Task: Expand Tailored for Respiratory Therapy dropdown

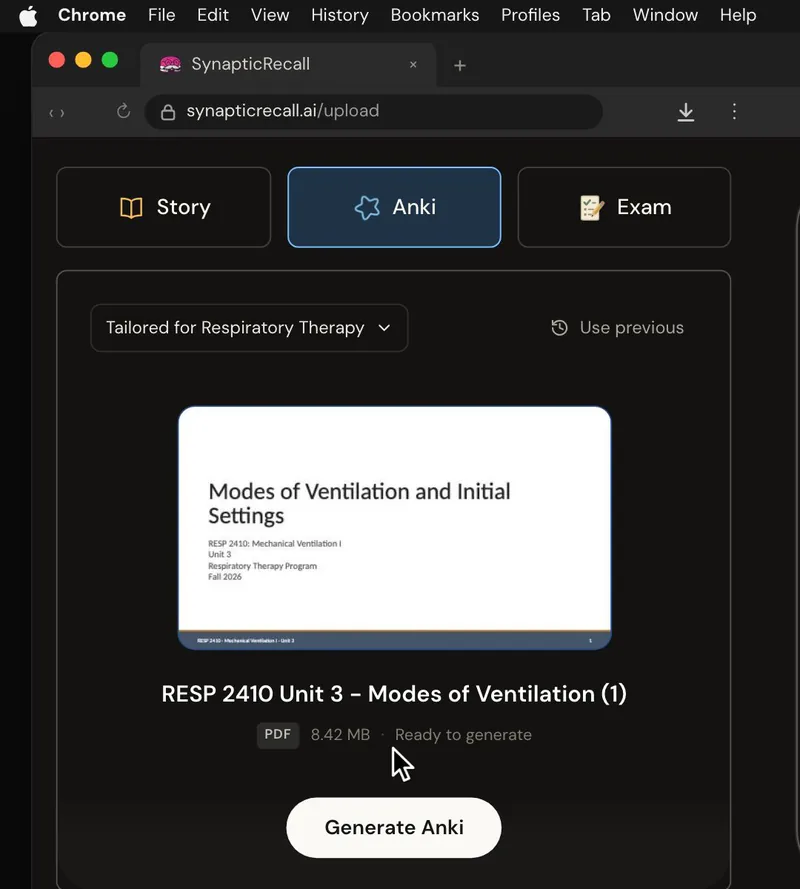Action: 249,328
